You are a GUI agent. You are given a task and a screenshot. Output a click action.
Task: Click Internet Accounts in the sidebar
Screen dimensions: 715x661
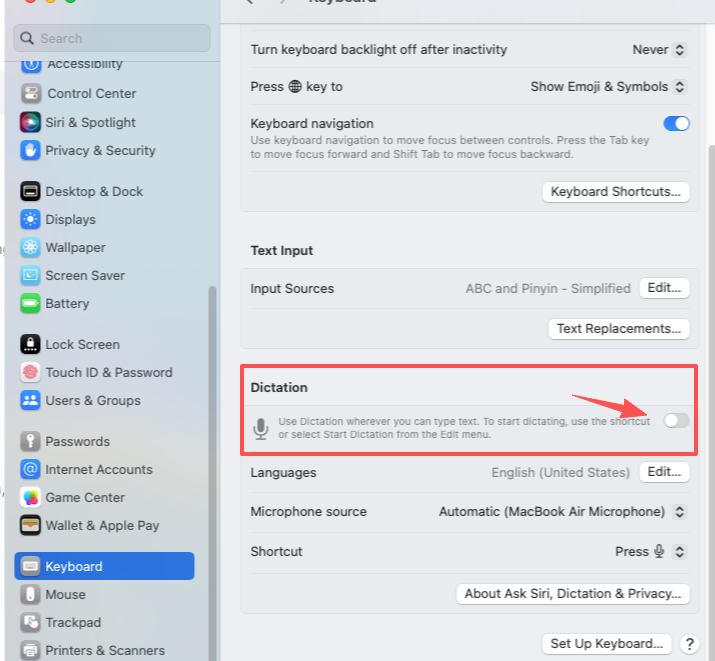click(x=99, y=470)
